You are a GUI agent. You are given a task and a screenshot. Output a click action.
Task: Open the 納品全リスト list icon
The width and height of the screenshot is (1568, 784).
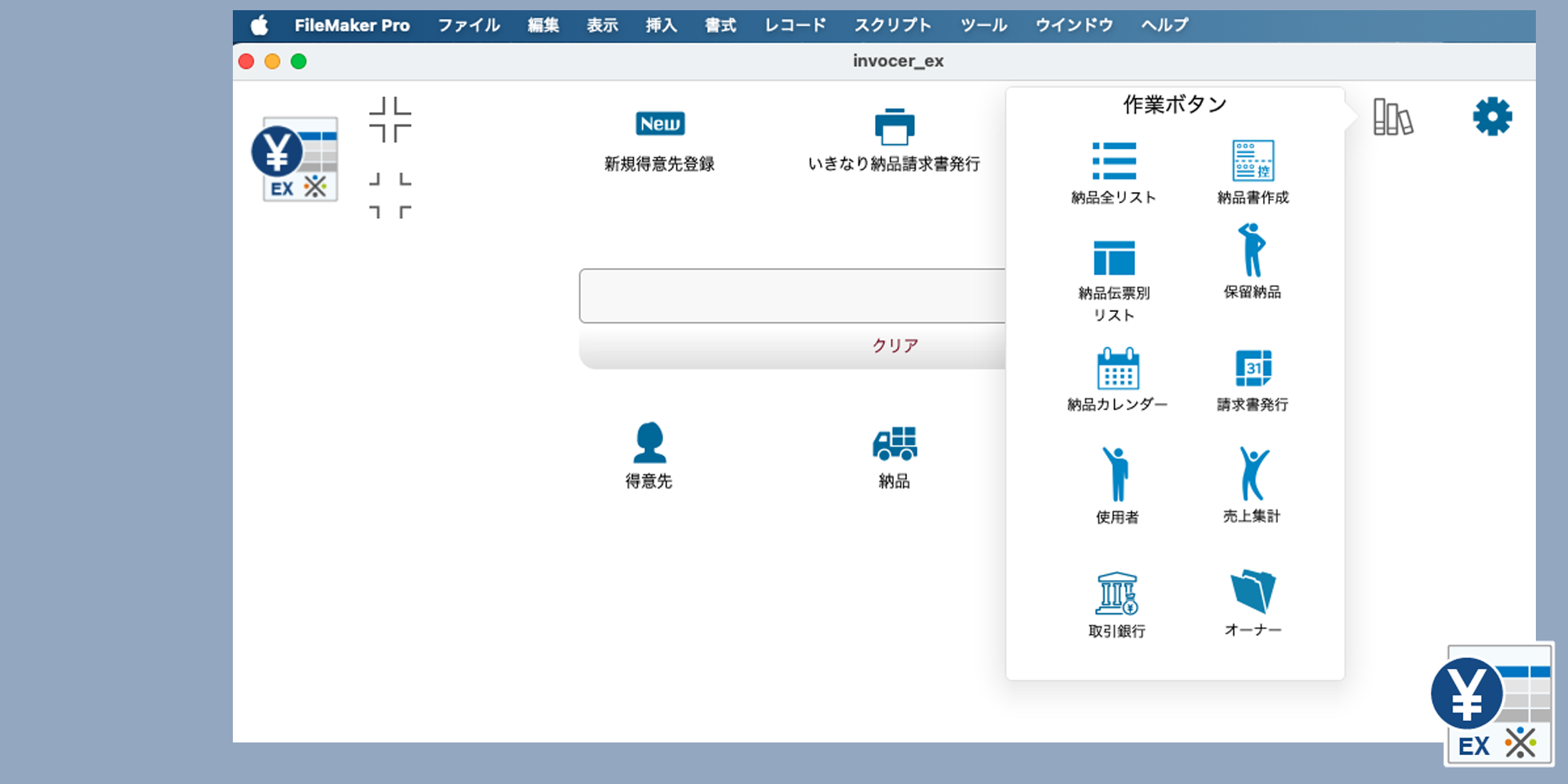pos(1114,162)
